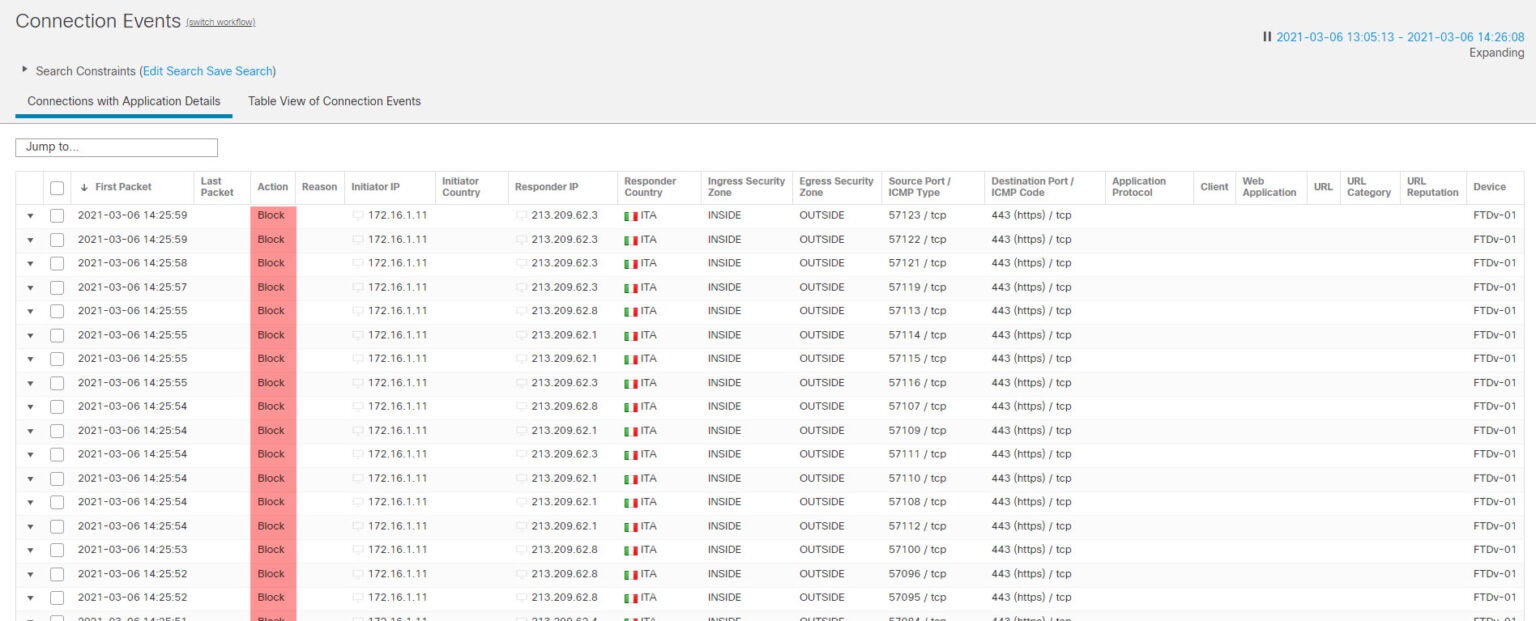Check the box for source port 57114 row
1536x621 pixels.
[57, 335]
